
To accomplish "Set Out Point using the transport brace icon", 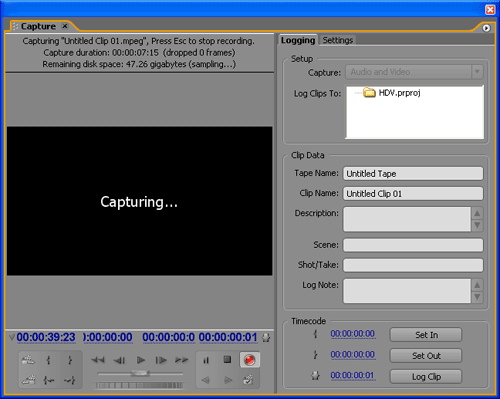I will (70, 360).
